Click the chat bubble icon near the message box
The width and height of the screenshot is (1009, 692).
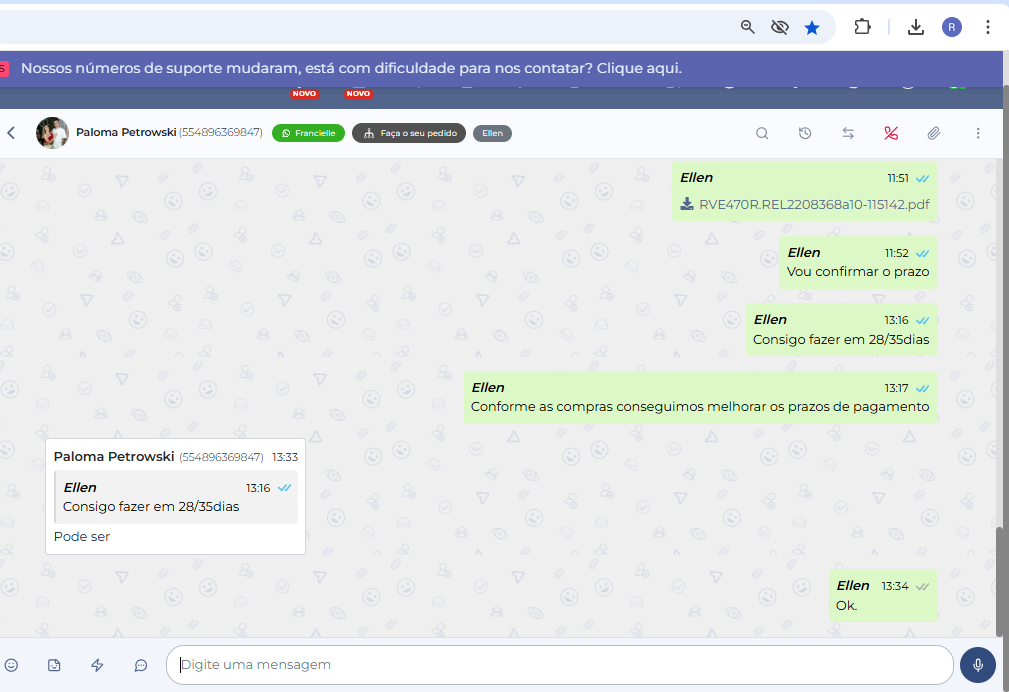[x=141, y=665]
